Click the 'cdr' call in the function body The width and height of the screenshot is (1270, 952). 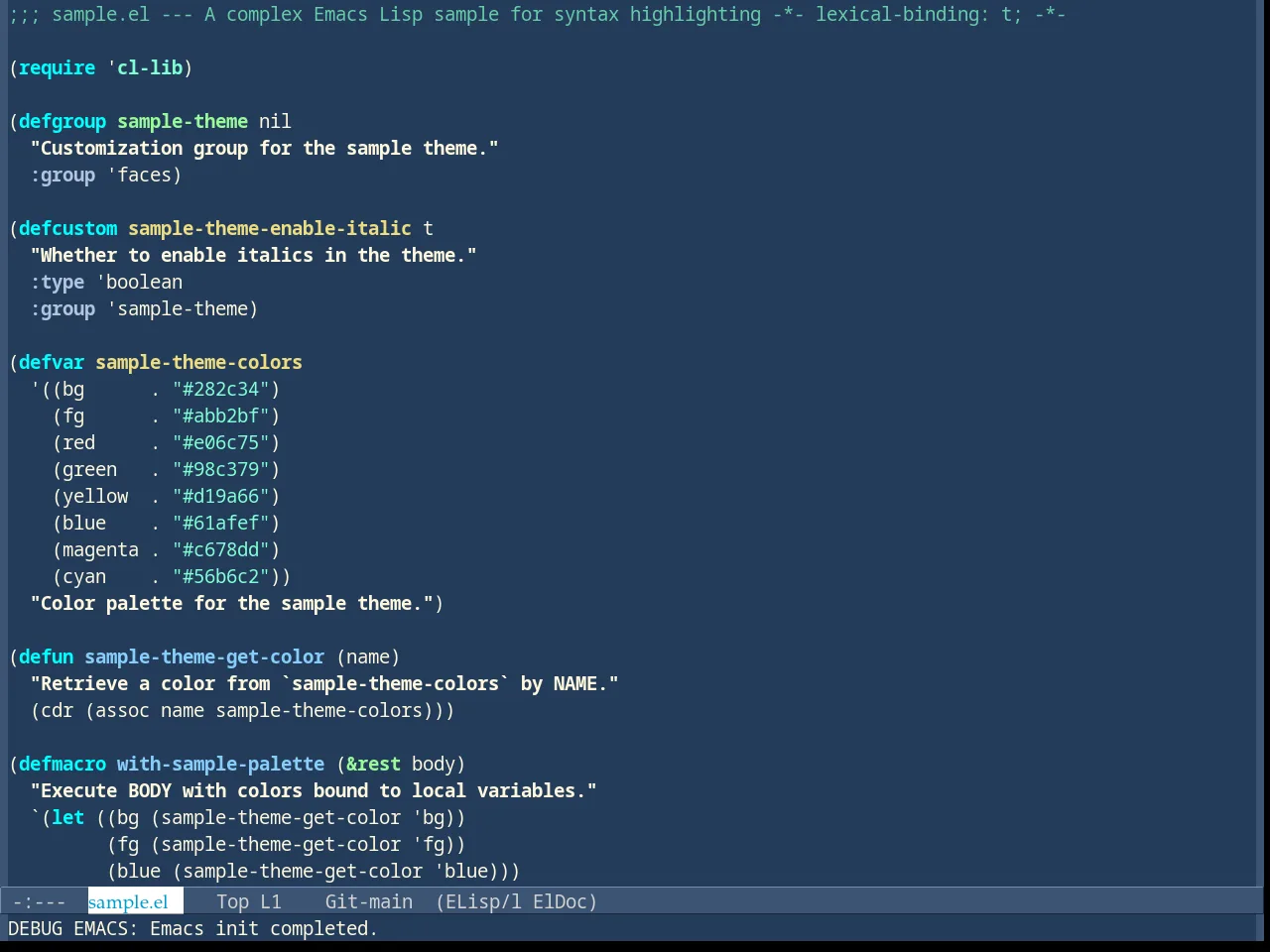coord(58,710)
